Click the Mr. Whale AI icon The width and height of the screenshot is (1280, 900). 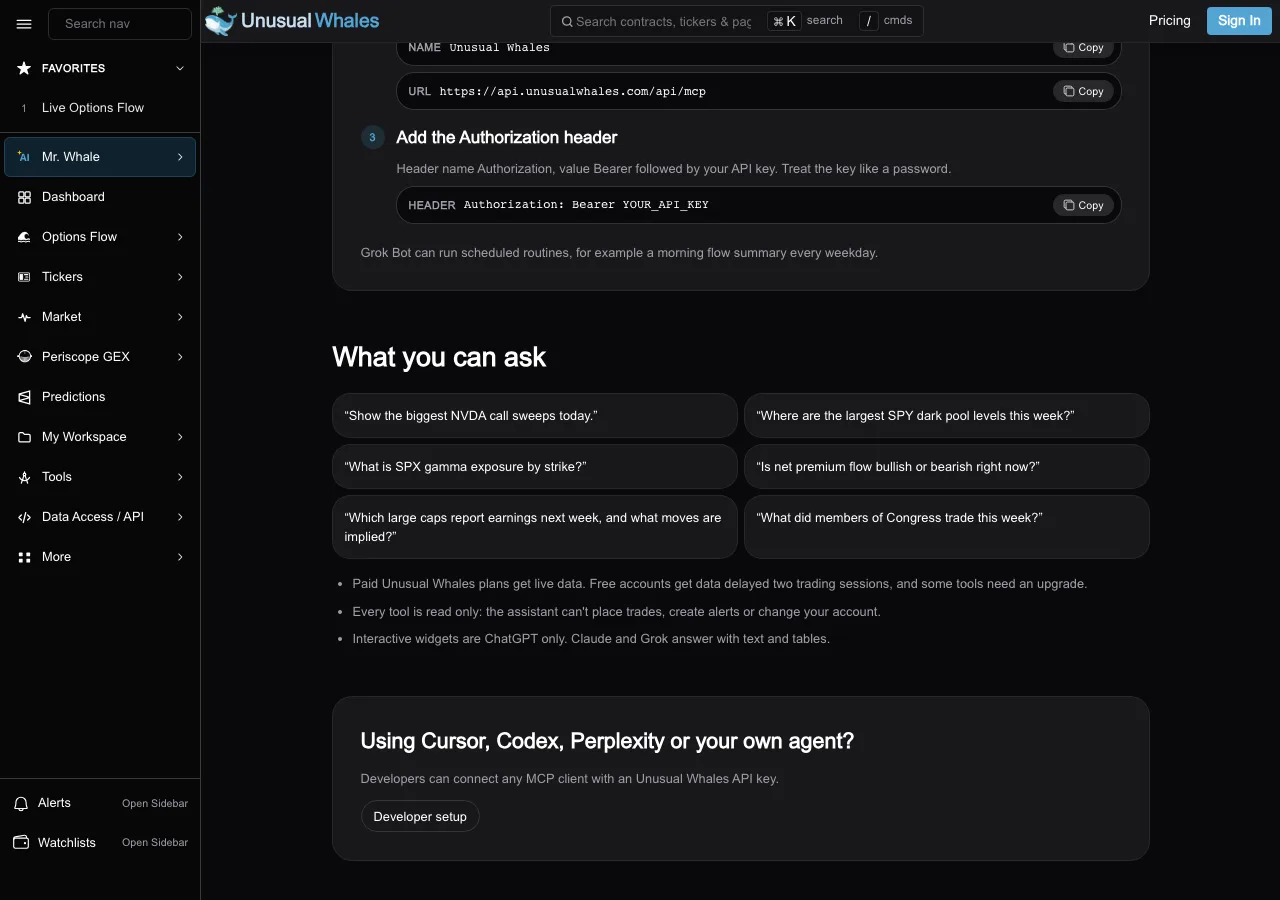click(x=24, y=157)
